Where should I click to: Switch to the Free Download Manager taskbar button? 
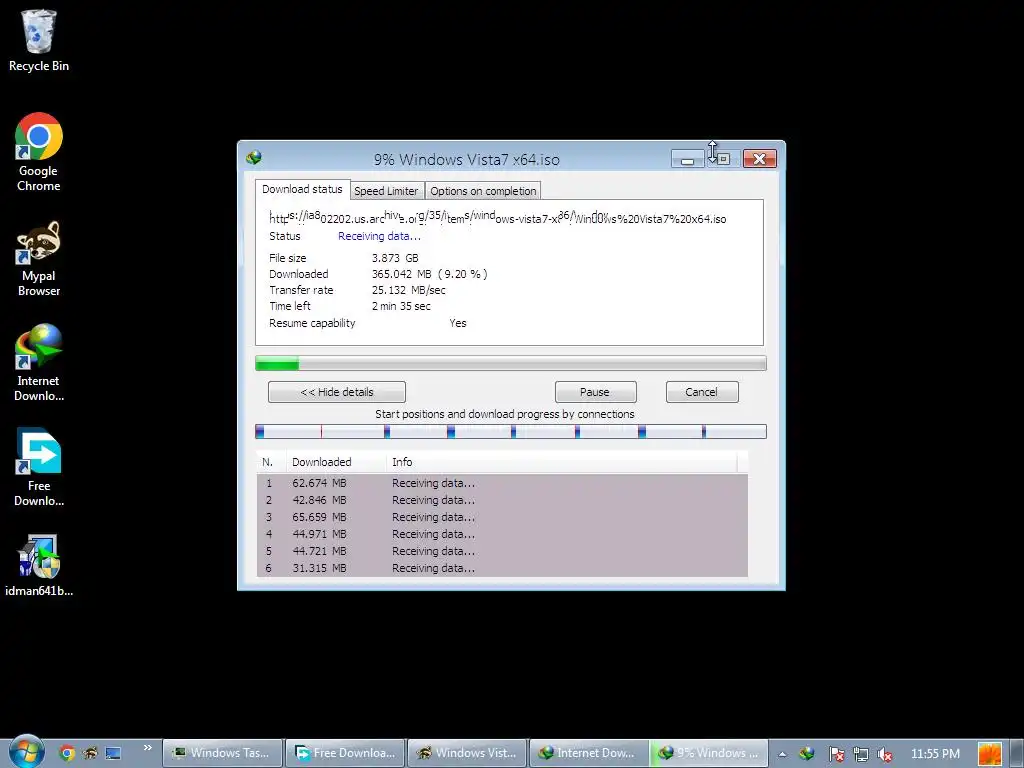tap(345, 753)
